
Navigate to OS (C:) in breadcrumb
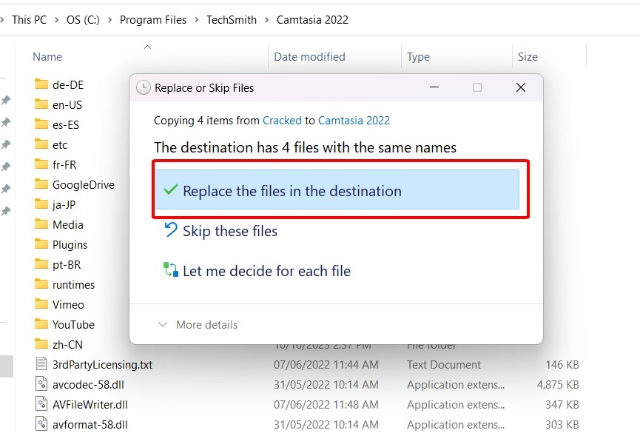[83, 20]
